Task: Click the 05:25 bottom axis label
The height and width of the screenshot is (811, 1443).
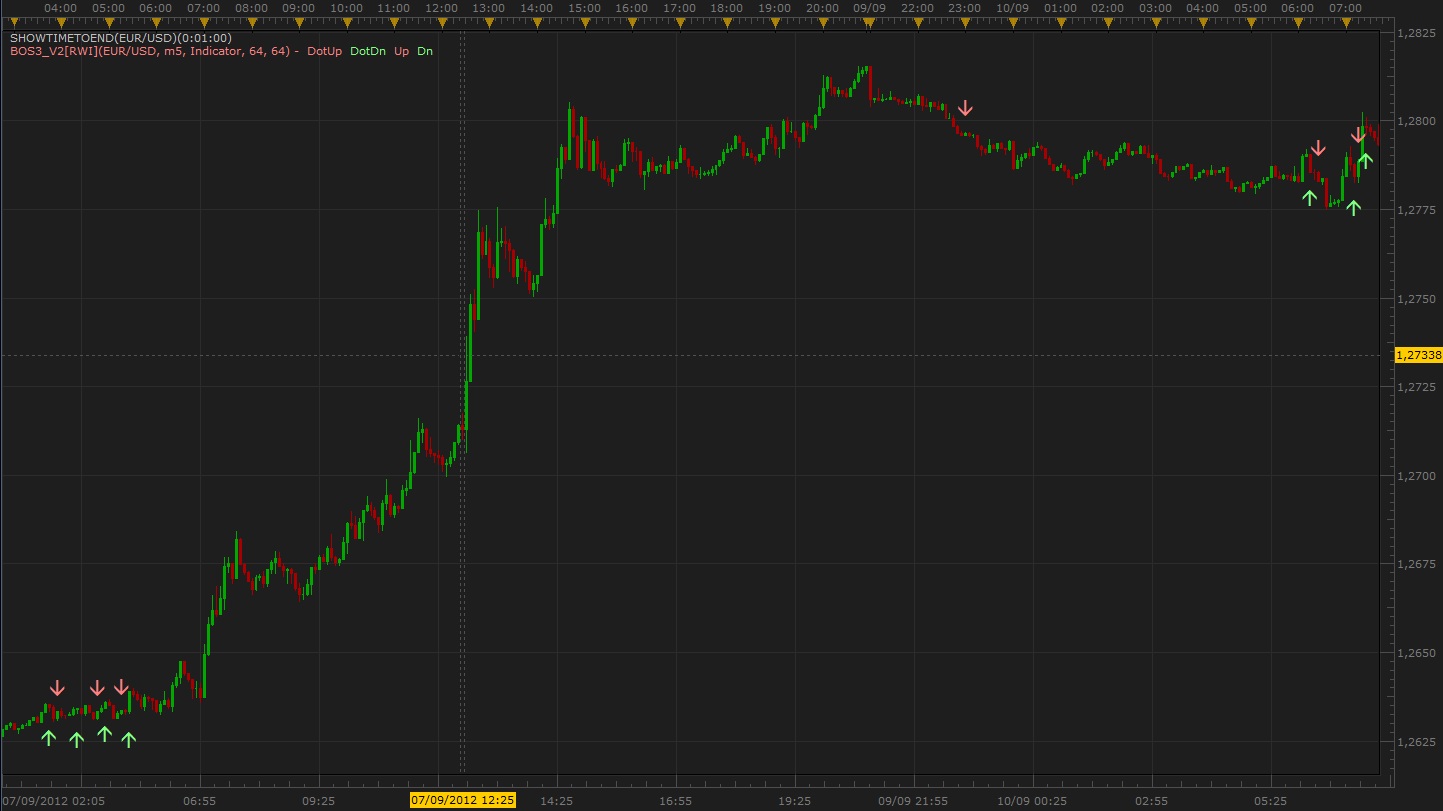Action: (x=1270, y=801)
